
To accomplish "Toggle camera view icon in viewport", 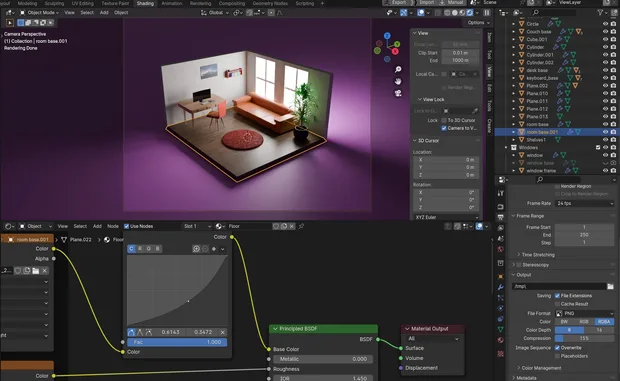I will coord(398,93).
